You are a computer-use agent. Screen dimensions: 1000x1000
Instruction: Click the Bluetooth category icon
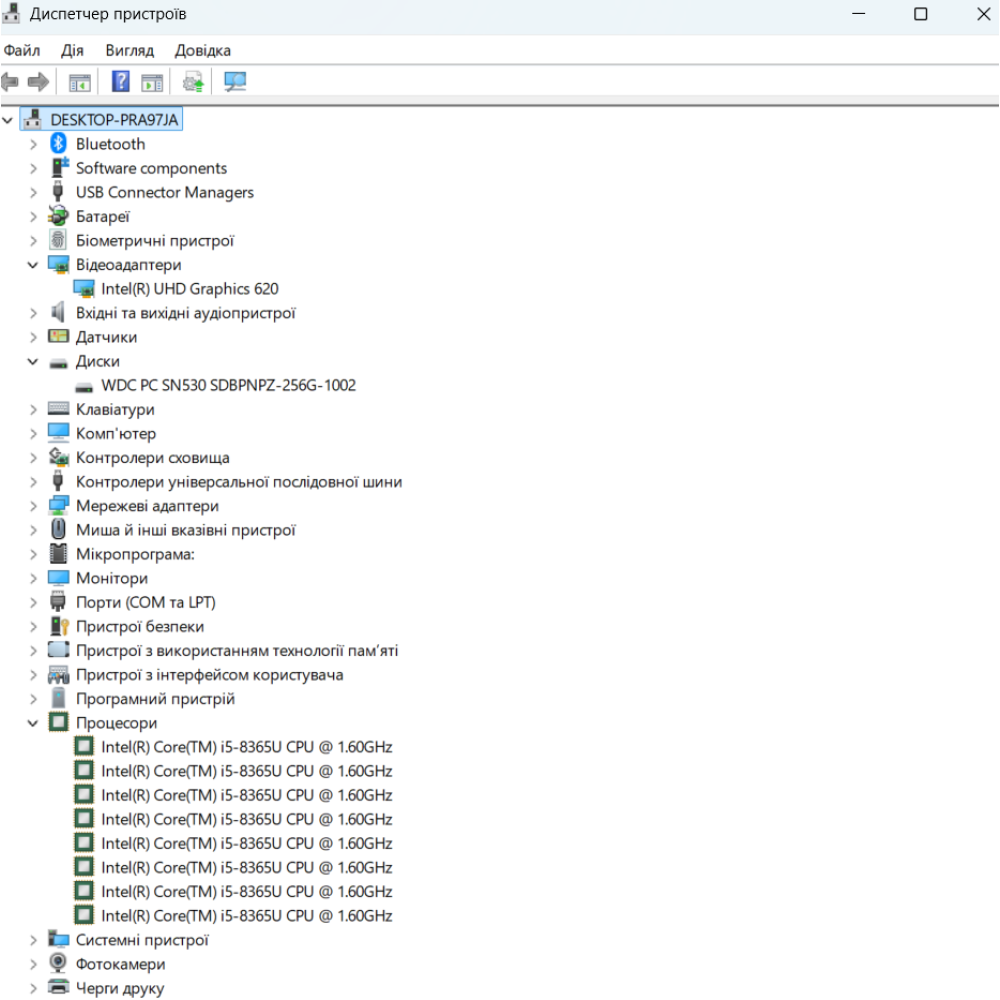58,144
